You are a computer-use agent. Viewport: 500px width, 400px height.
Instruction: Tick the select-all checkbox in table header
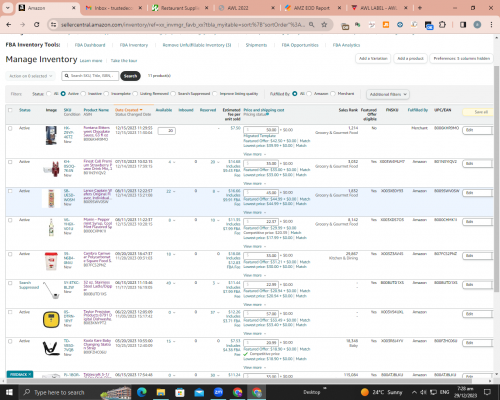(x=10, y=110)
